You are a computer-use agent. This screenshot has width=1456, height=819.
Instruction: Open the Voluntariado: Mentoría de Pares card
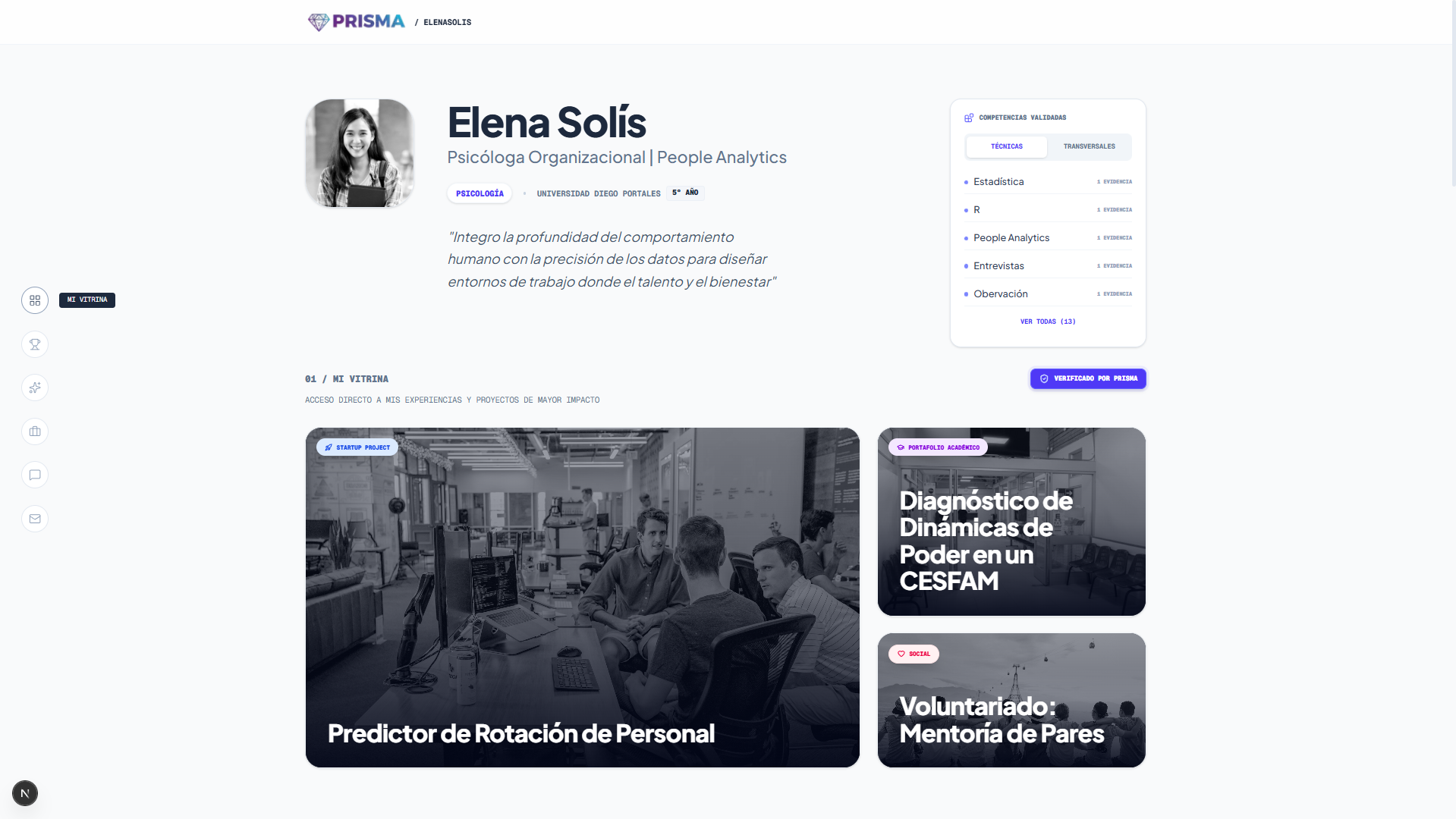(1011, 700)
